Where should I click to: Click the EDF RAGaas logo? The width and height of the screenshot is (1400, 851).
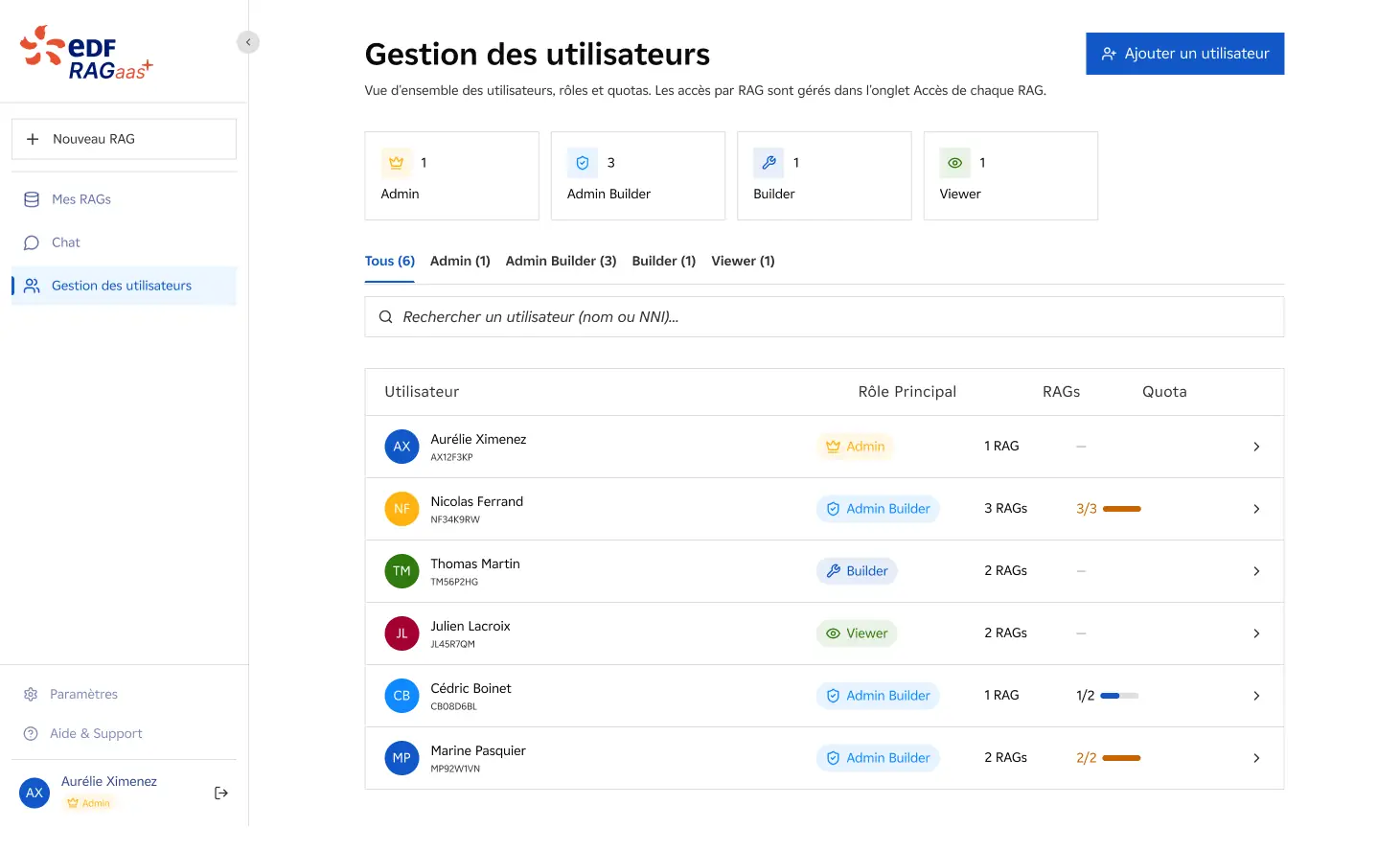[86, 53]
